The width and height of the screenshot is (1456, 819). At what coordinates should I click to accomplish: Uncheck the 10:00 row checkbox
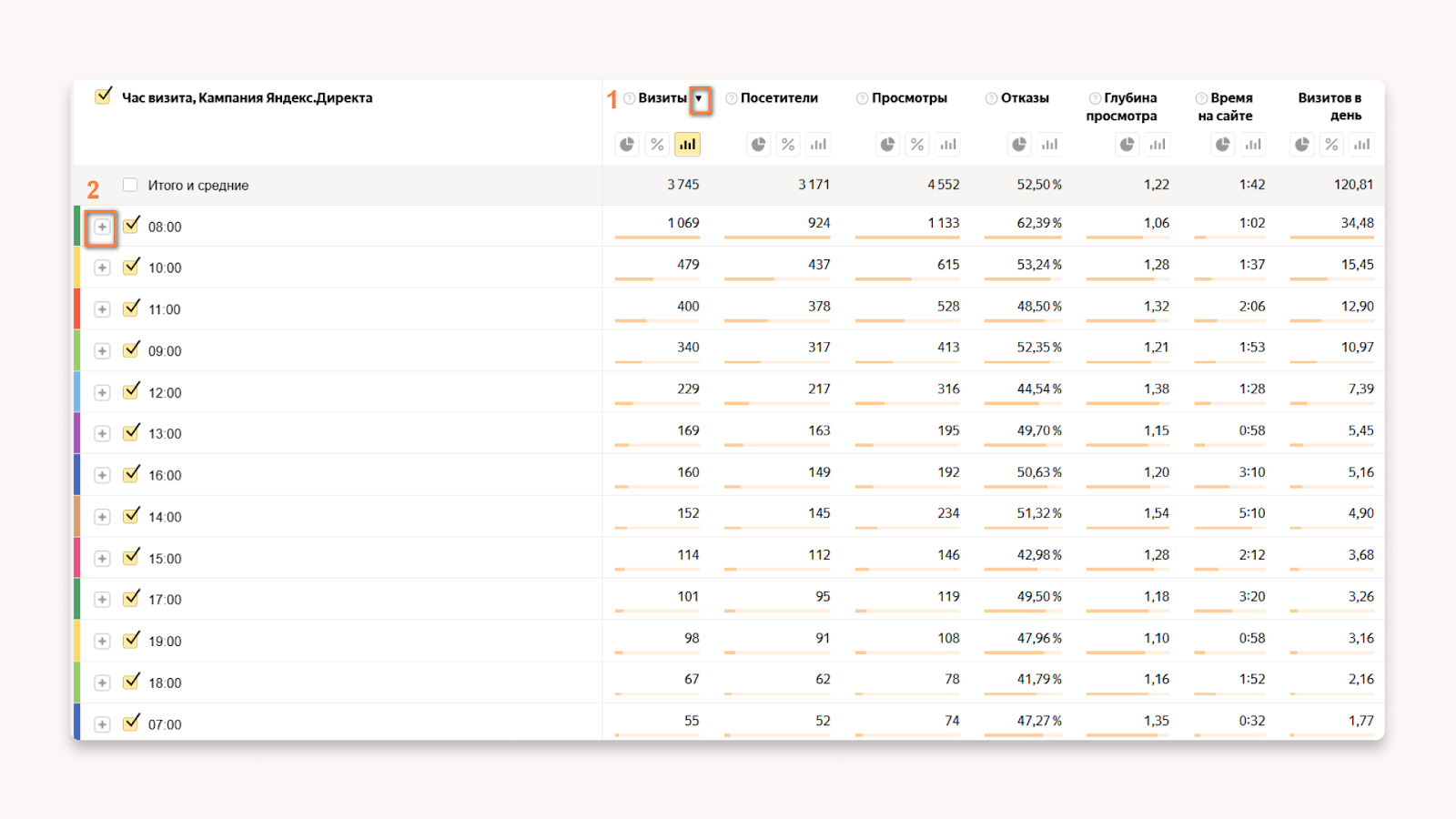[131, 266]
